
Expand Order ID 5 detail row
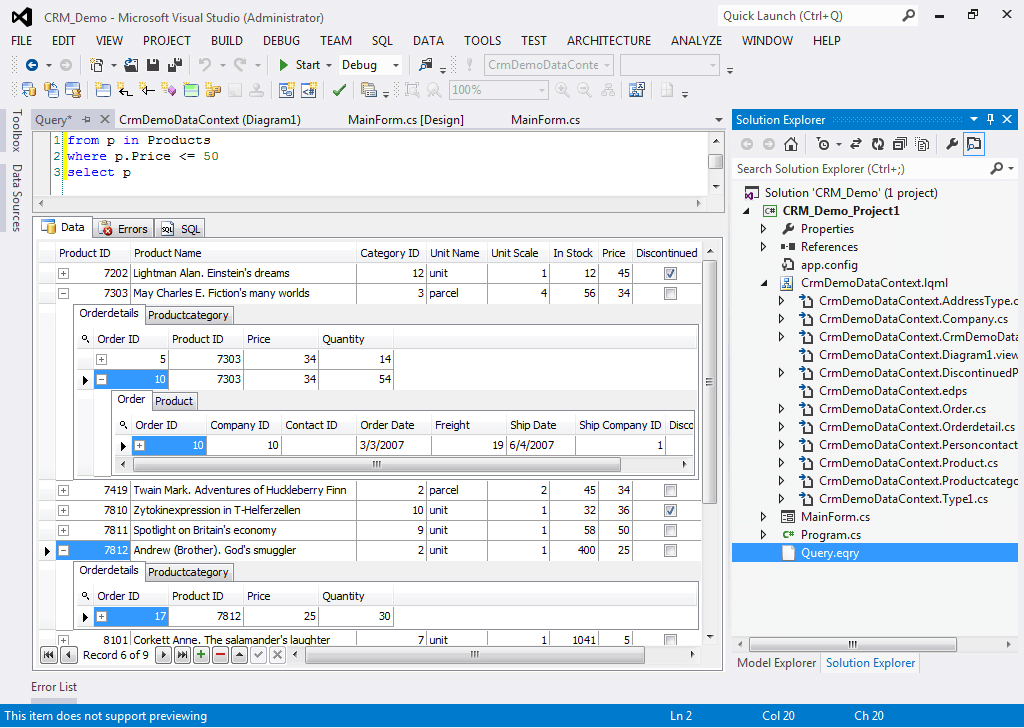101,360
